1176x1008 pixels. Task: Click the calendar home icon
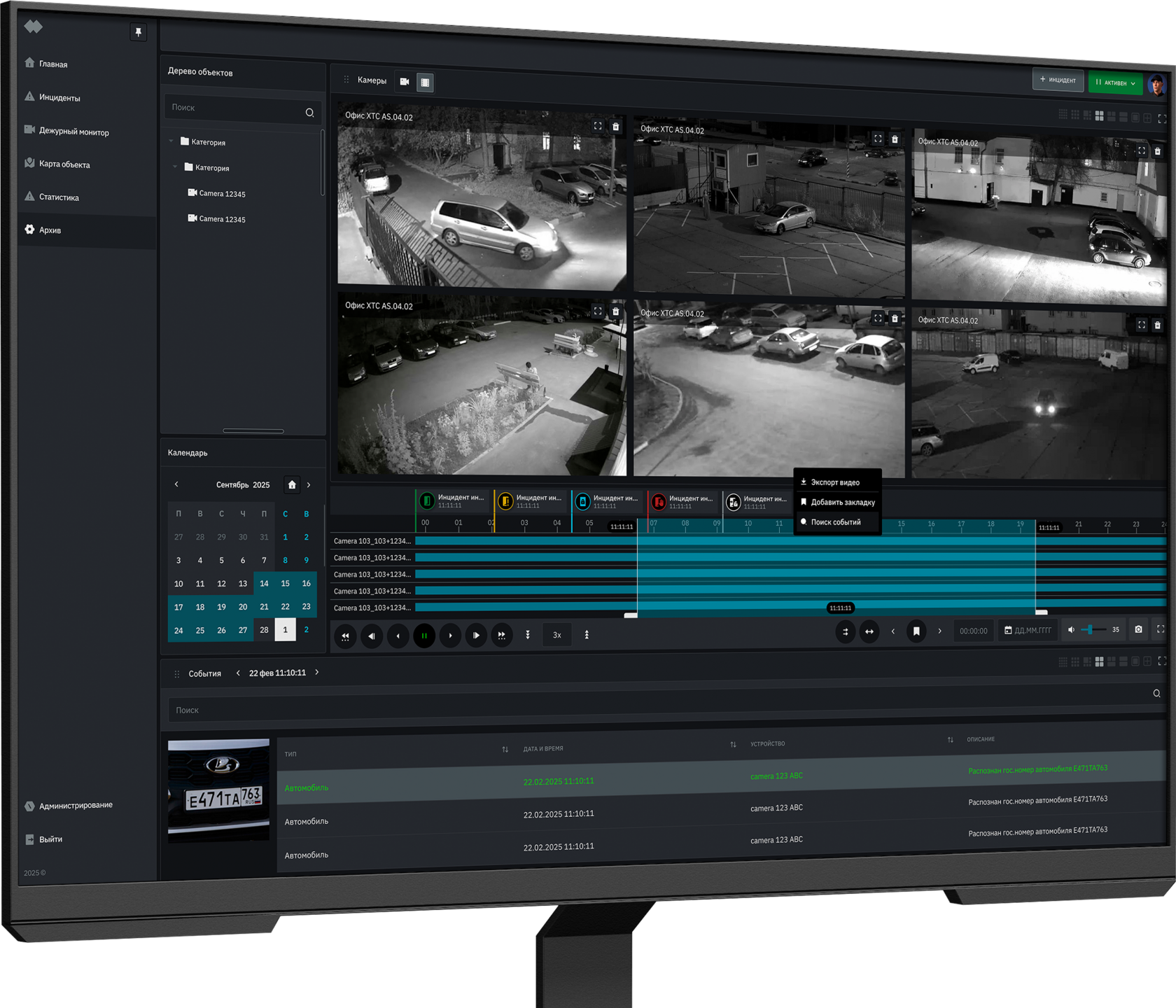point(292,484)
